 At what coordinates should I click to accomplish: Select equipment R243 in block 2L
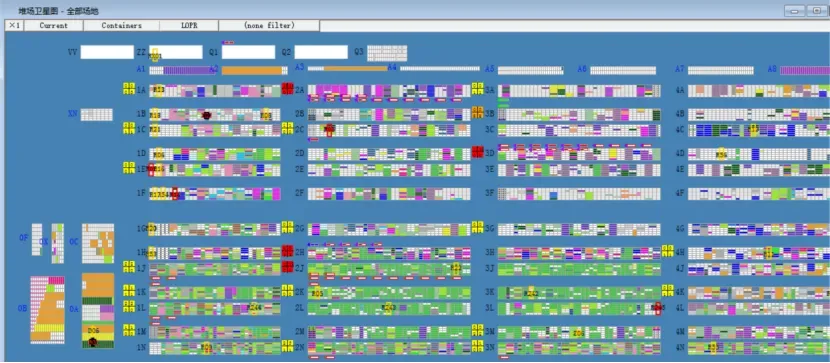(389, 307)
